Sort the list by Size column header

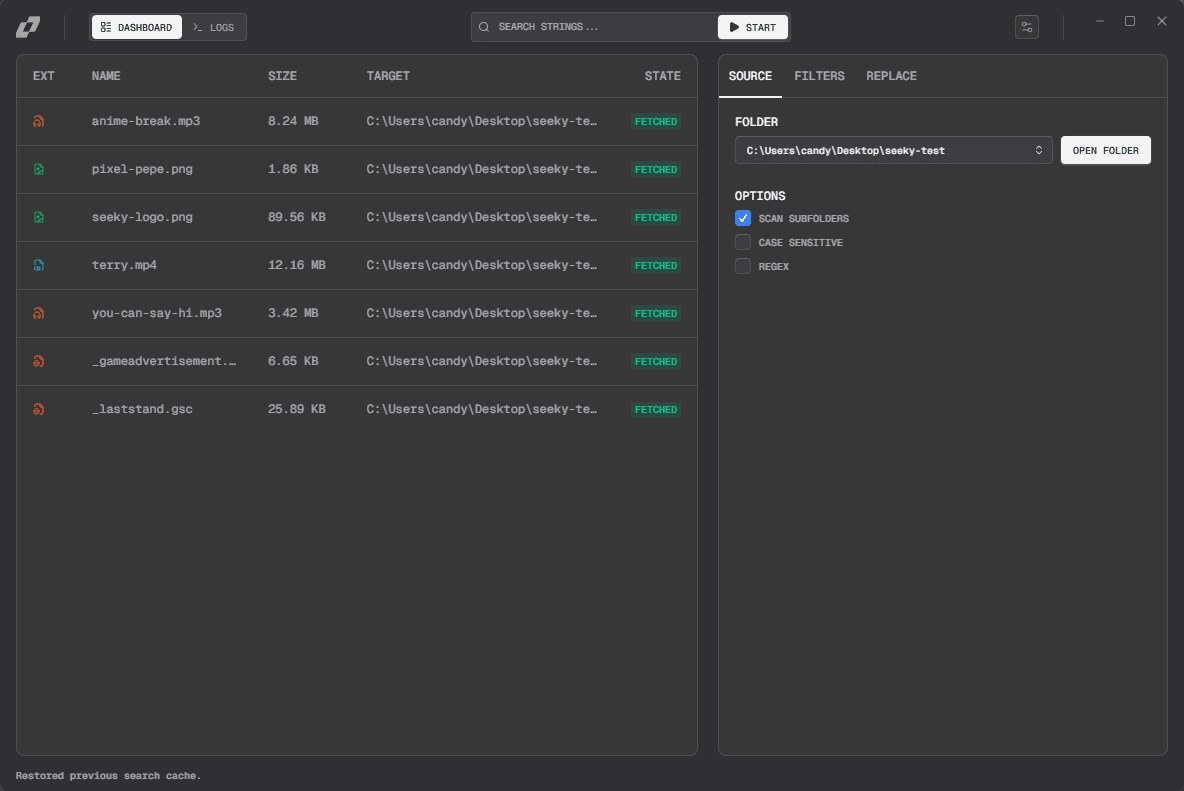[x=282, y=76]
